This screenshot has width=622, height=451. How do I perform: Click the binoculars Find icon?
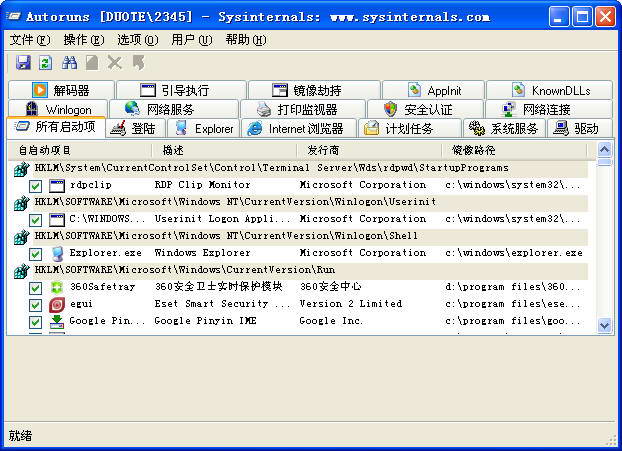[x=69, y=63]
